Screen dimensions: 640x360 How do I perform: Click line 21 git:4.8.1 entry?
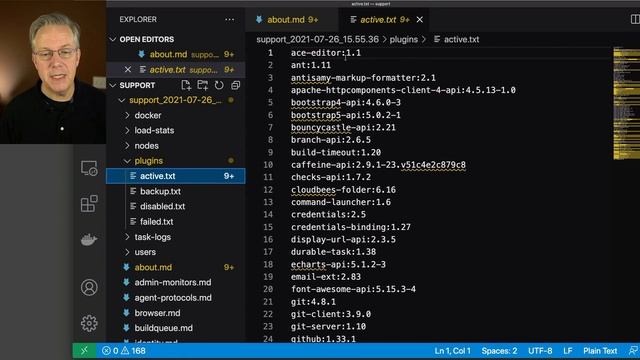pos(313,302)
